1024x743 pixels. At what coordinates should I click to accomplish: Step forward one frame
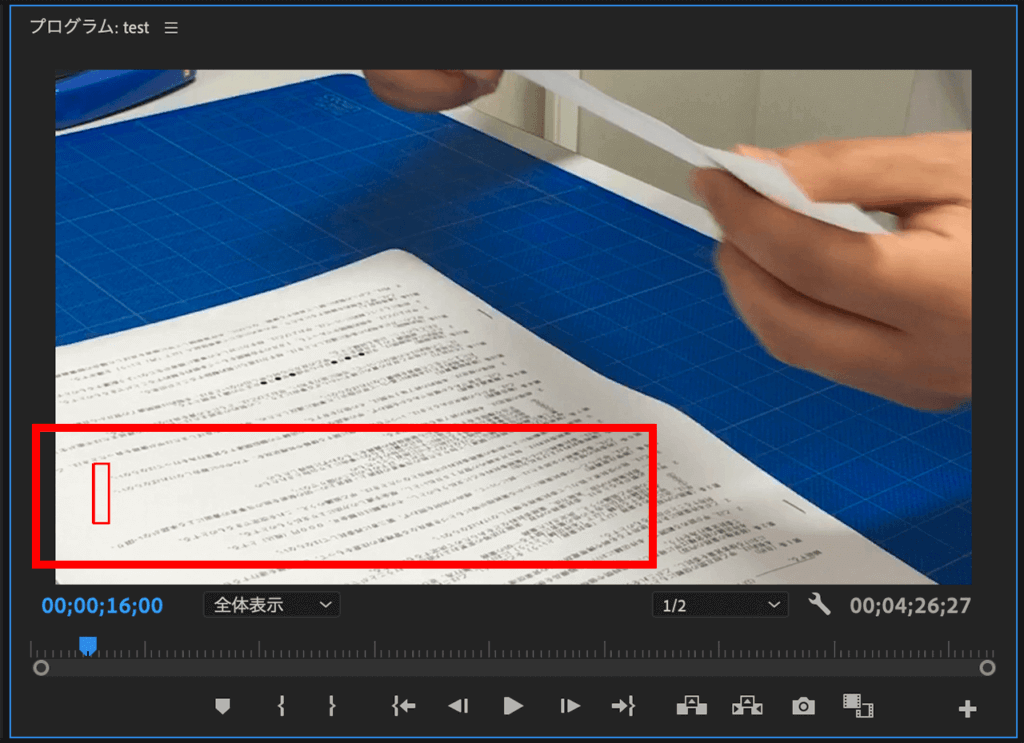click(x=570, y=707)
